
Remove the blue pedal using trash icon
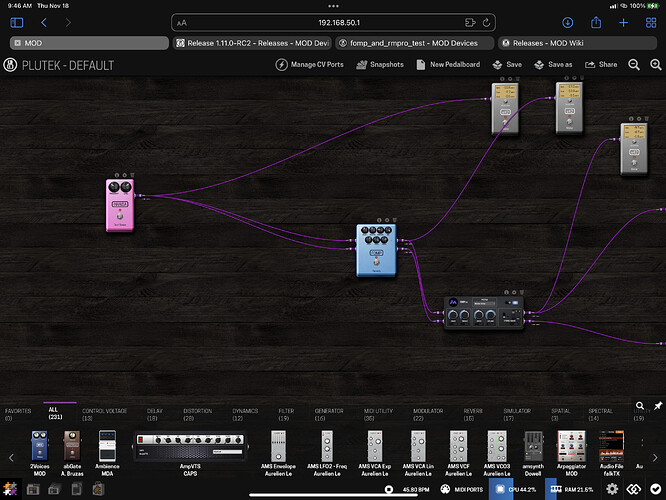395,220
